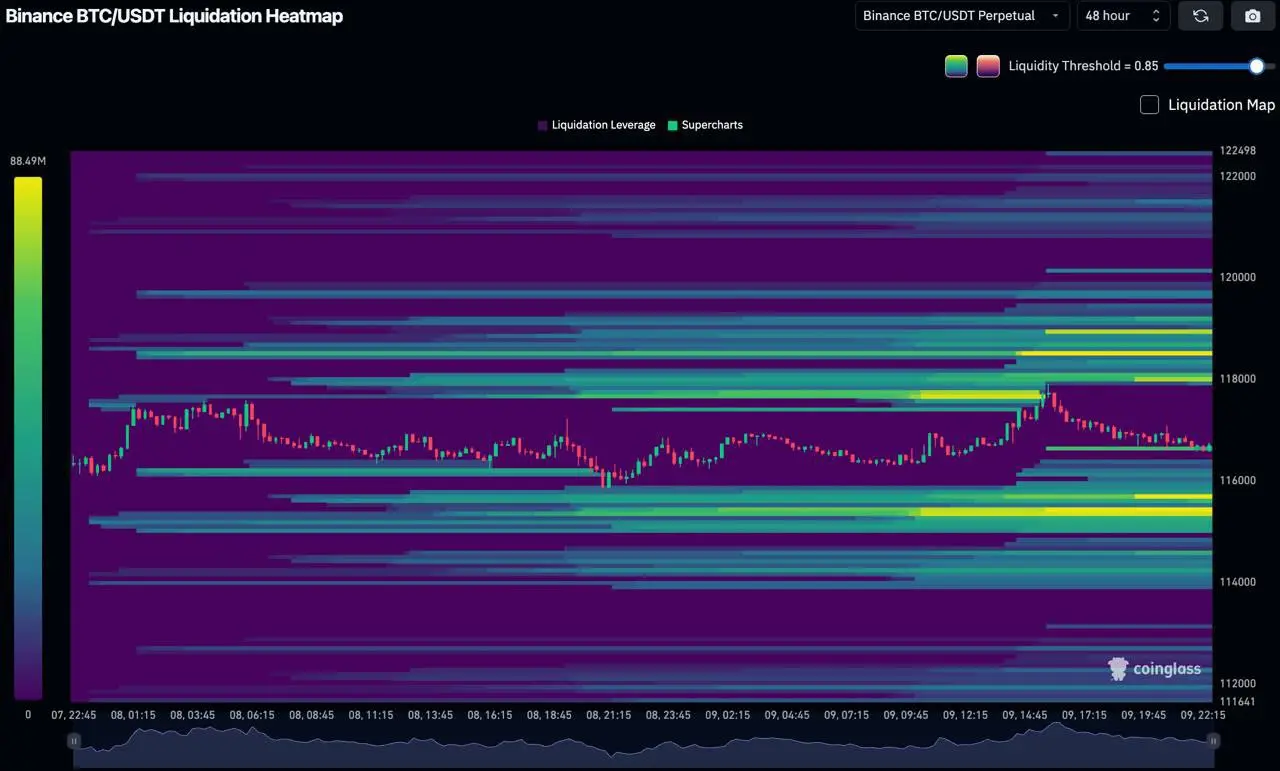Enable the Liquidation Map checkbox

(x=1150, y=105)
